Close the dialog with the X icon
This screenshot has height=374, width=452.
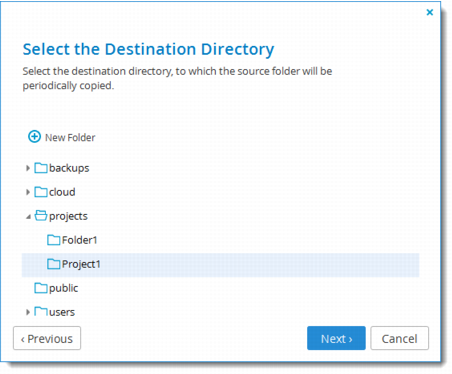coord(430,12)
